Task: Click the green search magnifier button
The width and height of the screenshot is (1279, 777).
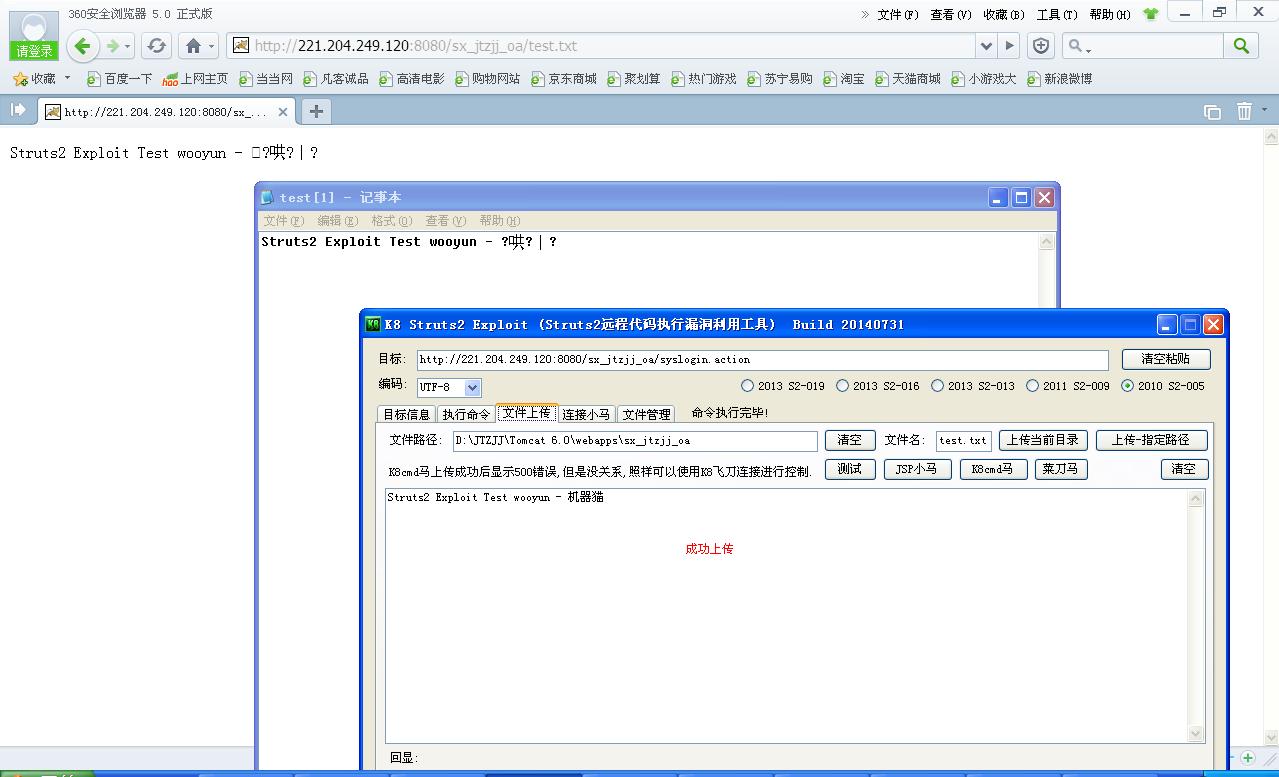Action: 1241,46
